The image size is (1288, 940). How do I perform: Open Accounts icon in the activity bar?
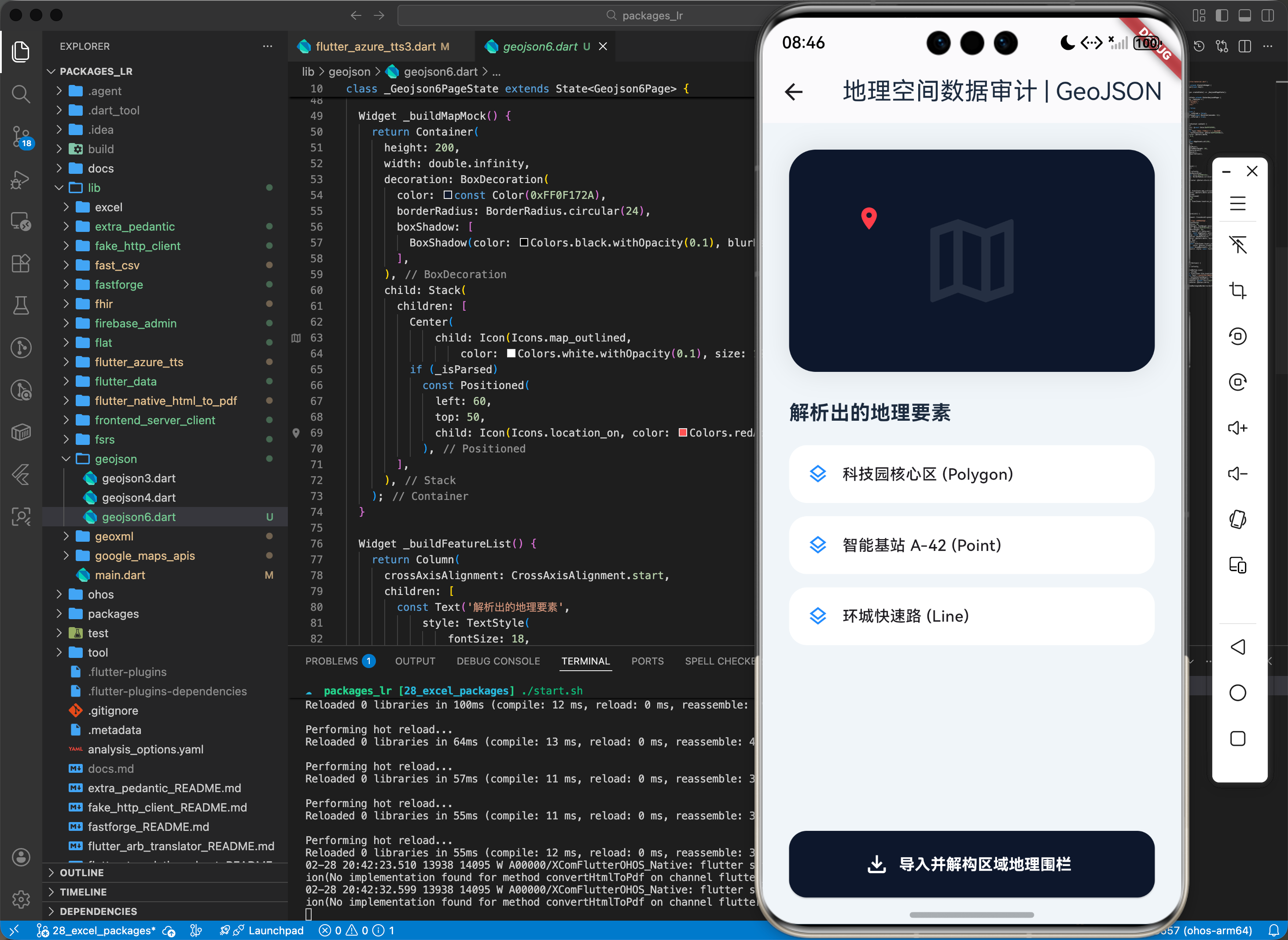21,857
